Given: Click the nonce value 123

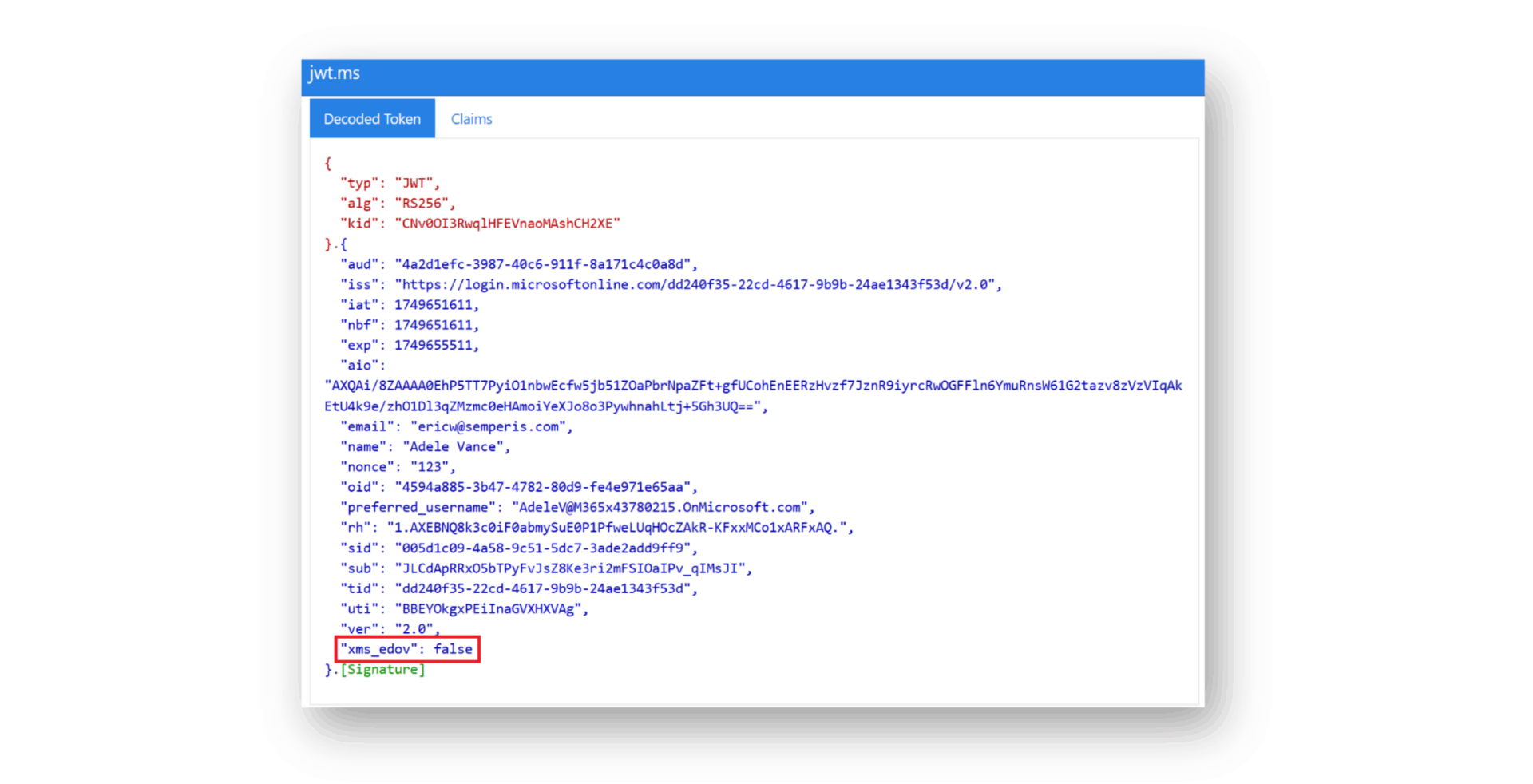Looking at the screenshot, I should click(x=430, y=467).
